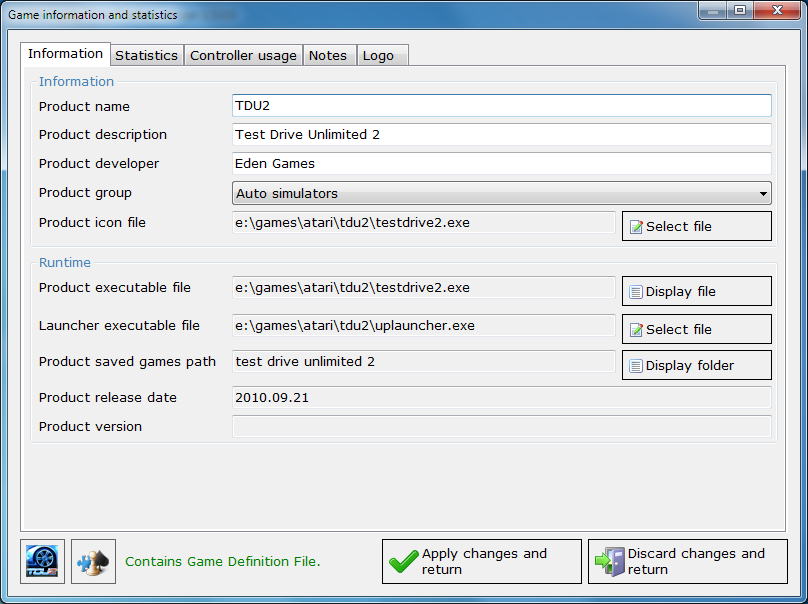Select file for Product icon file
The width and height of the screenshot is (808, 604).
(x=696, y=226)
